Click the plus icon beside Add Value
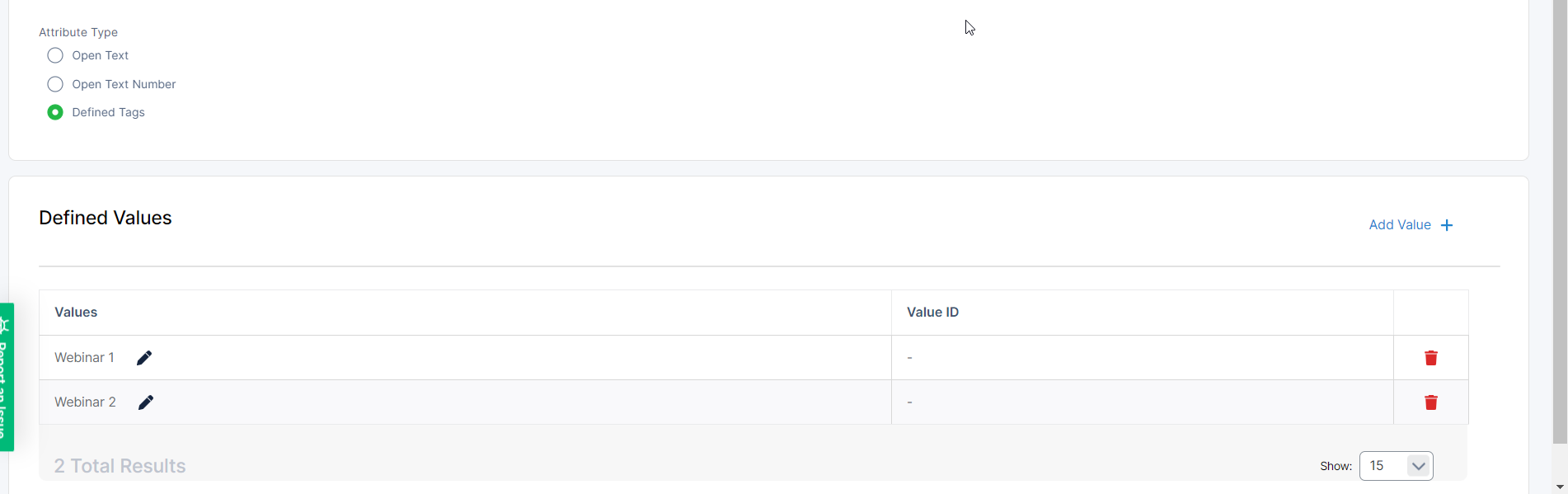1568x494 pixels. click(1447, 225)
